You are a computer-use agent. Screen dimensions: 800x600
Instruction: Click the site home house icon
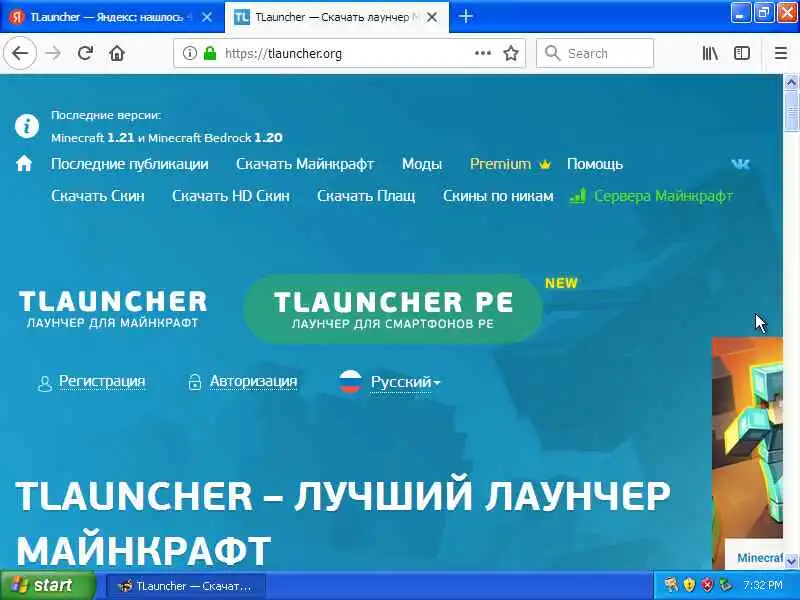click(24, 164)
